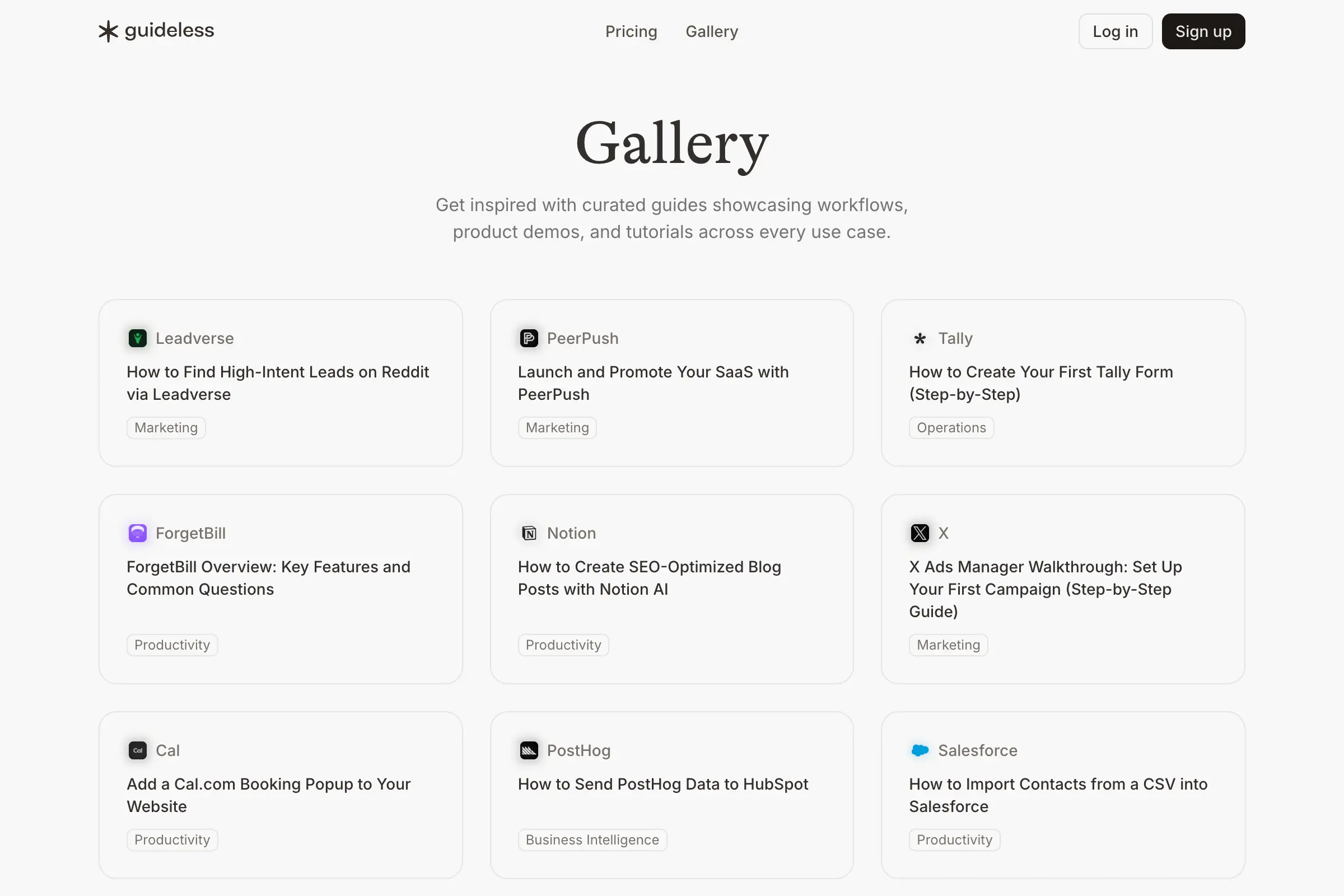Click the PeerPush app icon
This screenshot has height=896, width=1344.
click(529, 338)
